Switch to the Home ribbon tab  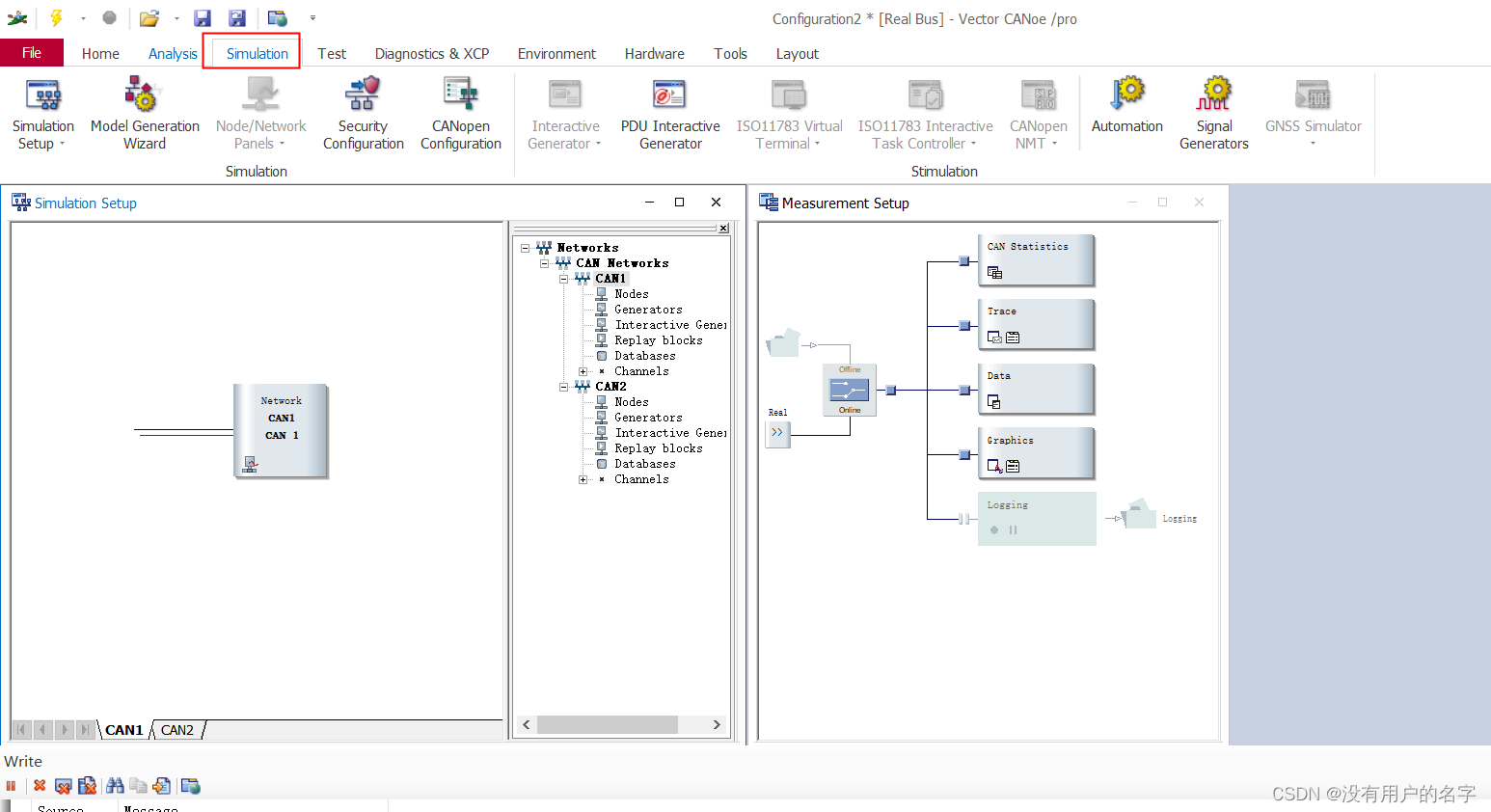[x=100, y=54]
